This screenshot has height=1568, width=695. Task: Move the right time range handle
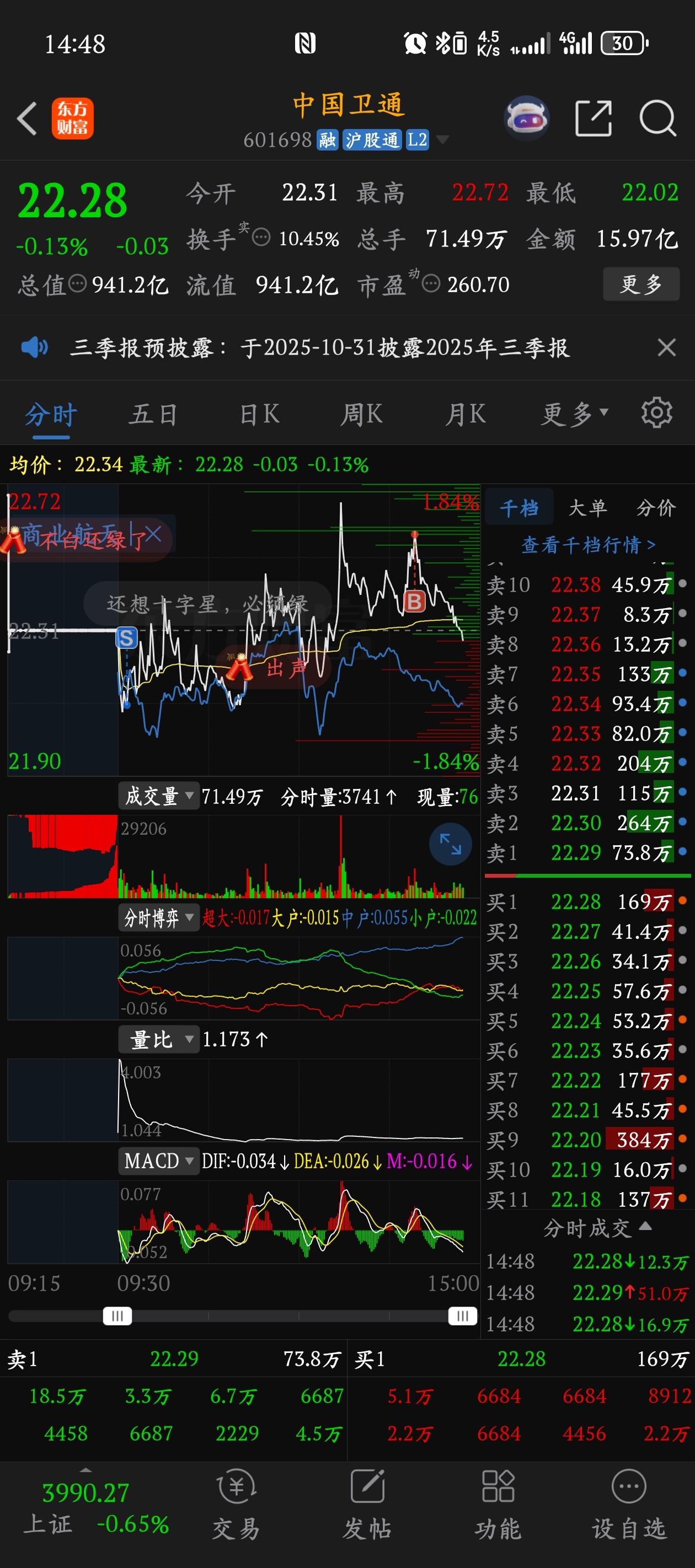tap(462, 1316)
